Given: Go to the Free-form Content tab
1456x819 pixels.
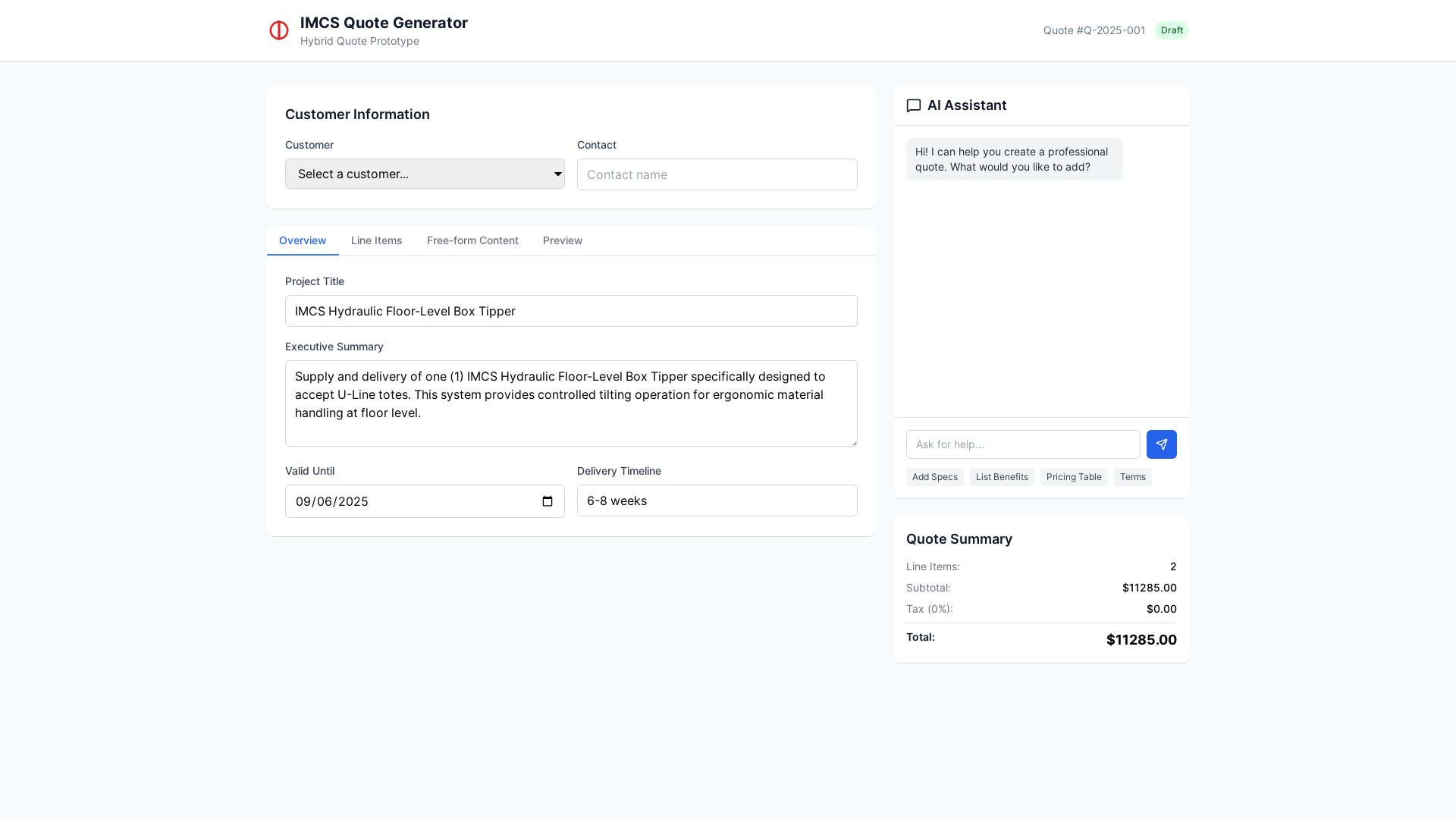Looking at the screenshot, I should 472,240.
